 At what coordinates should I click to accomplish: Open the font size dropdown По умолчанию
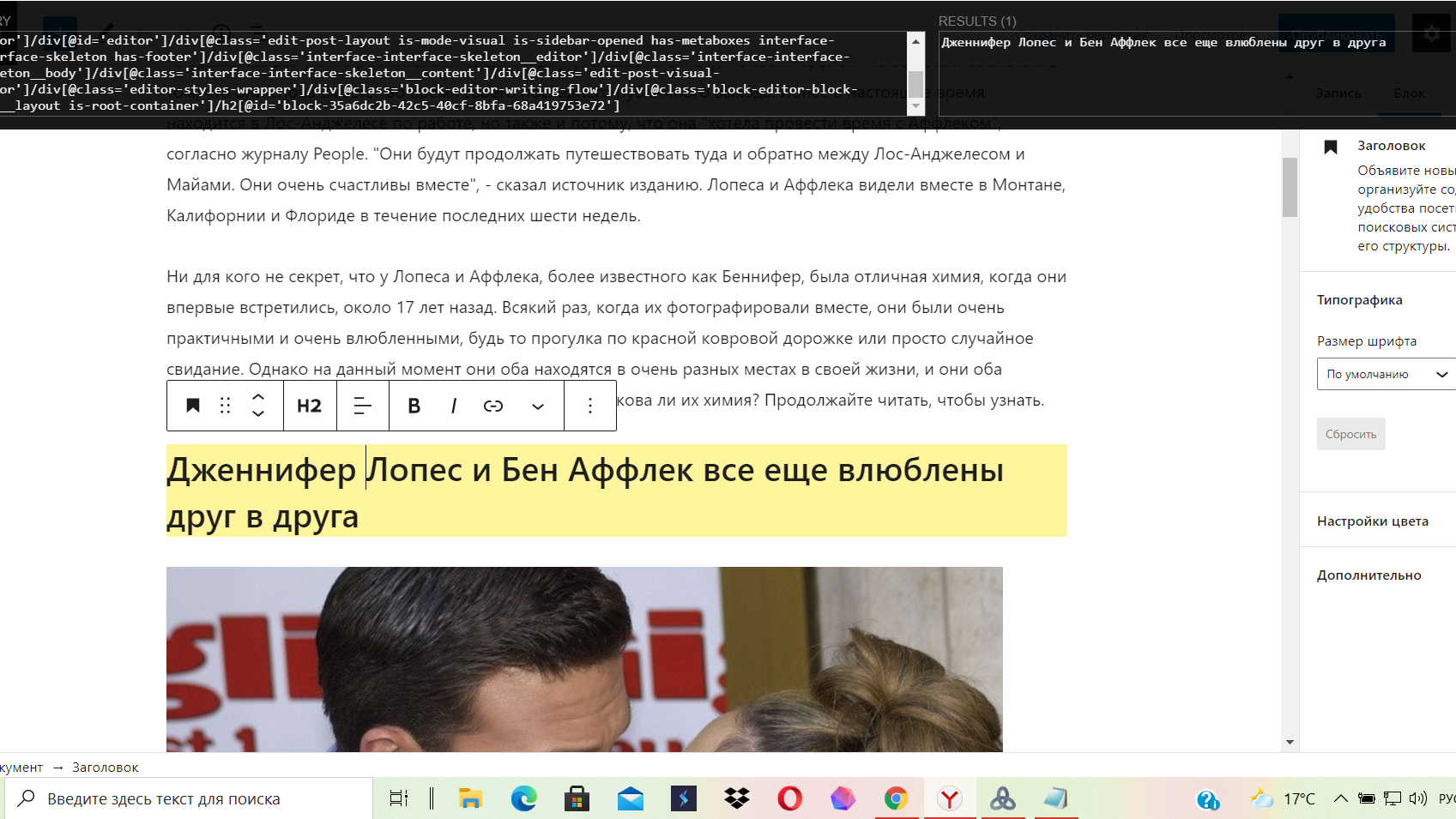coord(1387,374)
